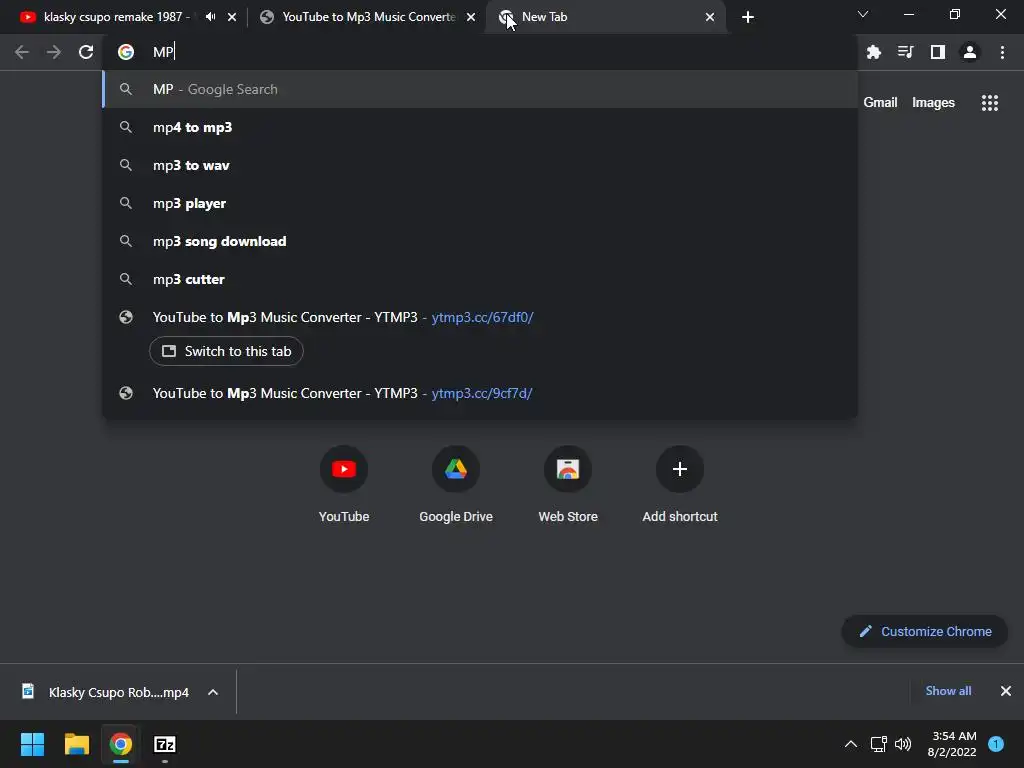Image resolution: width=1024 pixels, height=768 pixels.
Task: Click the volume speaker tray icon
Action: pyautogui.click(x=903, y=744)
